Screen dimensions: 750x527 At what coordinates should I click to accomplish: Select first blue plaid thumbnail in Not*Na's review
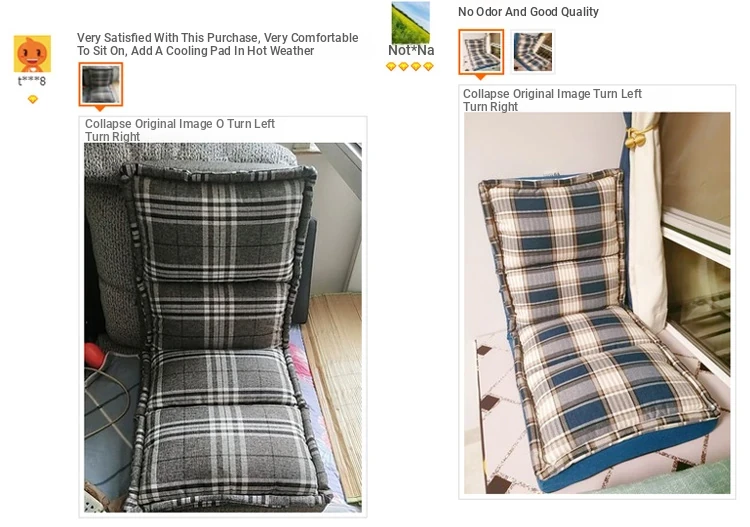click(x=481, y=52)
